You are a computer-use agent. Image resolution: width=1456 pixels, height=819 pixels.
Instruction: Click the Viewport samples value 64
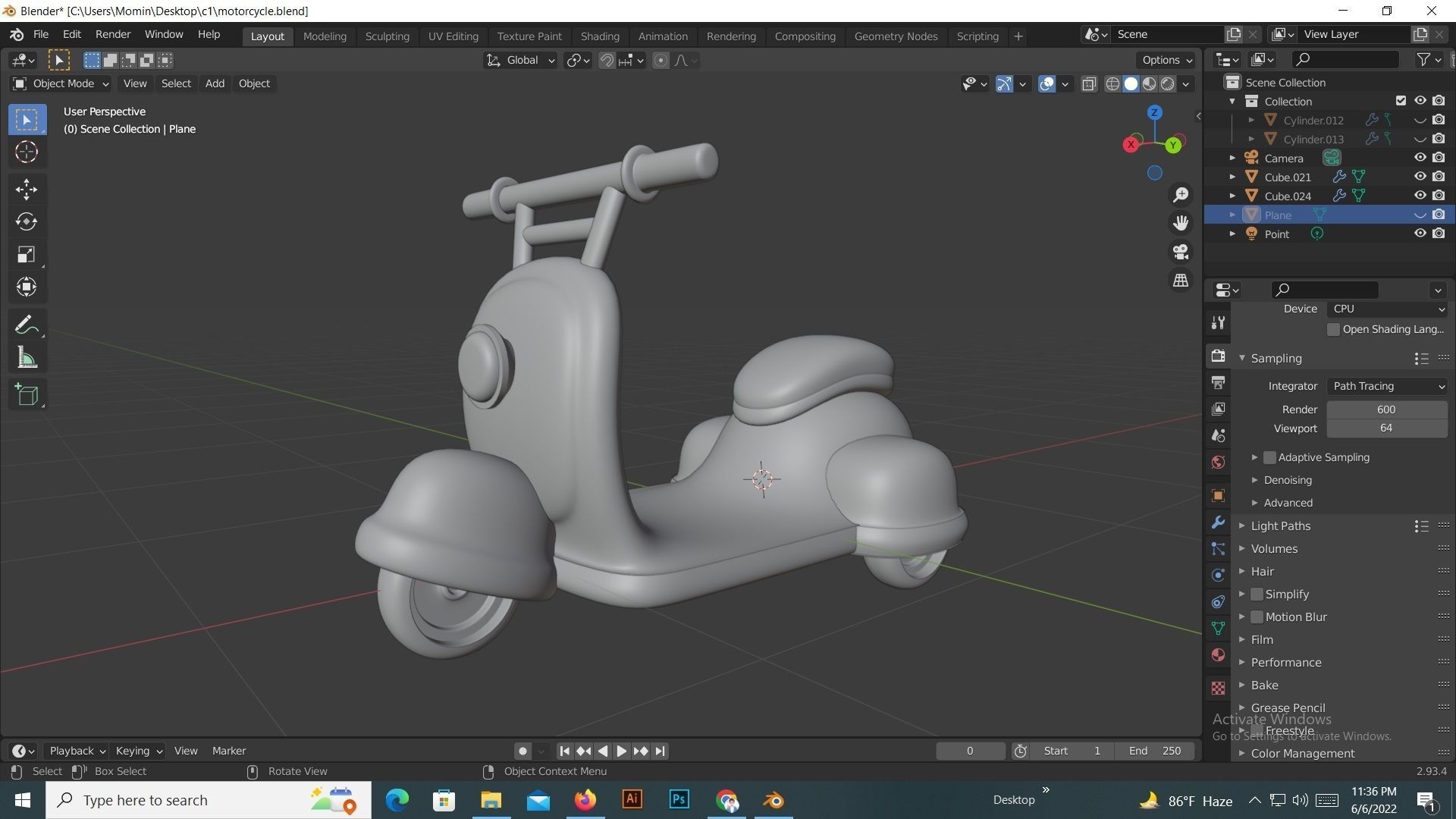point(1387,428)
